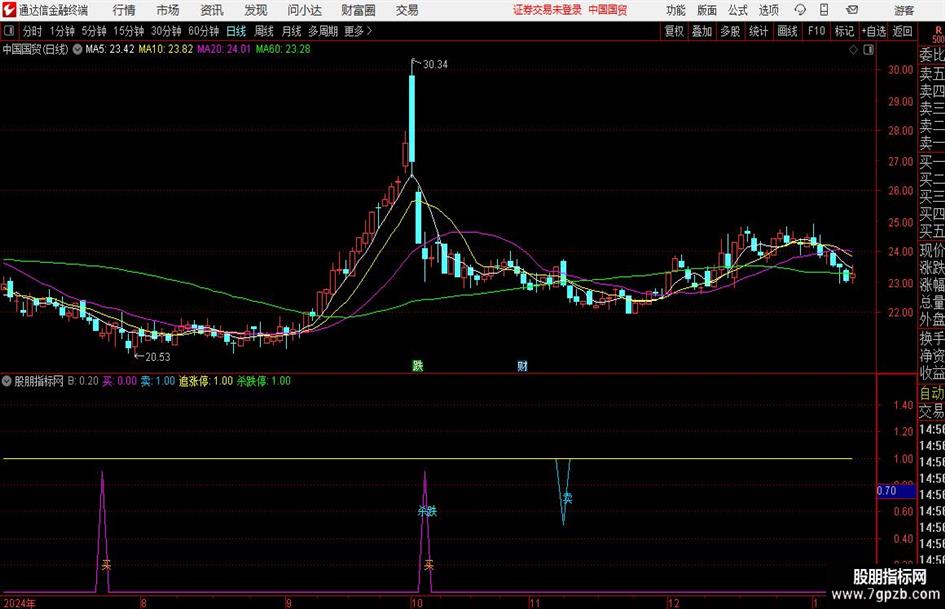Open the 版面 menu
The height and width of the screenshot is (609, 945).
pos(707,10)
